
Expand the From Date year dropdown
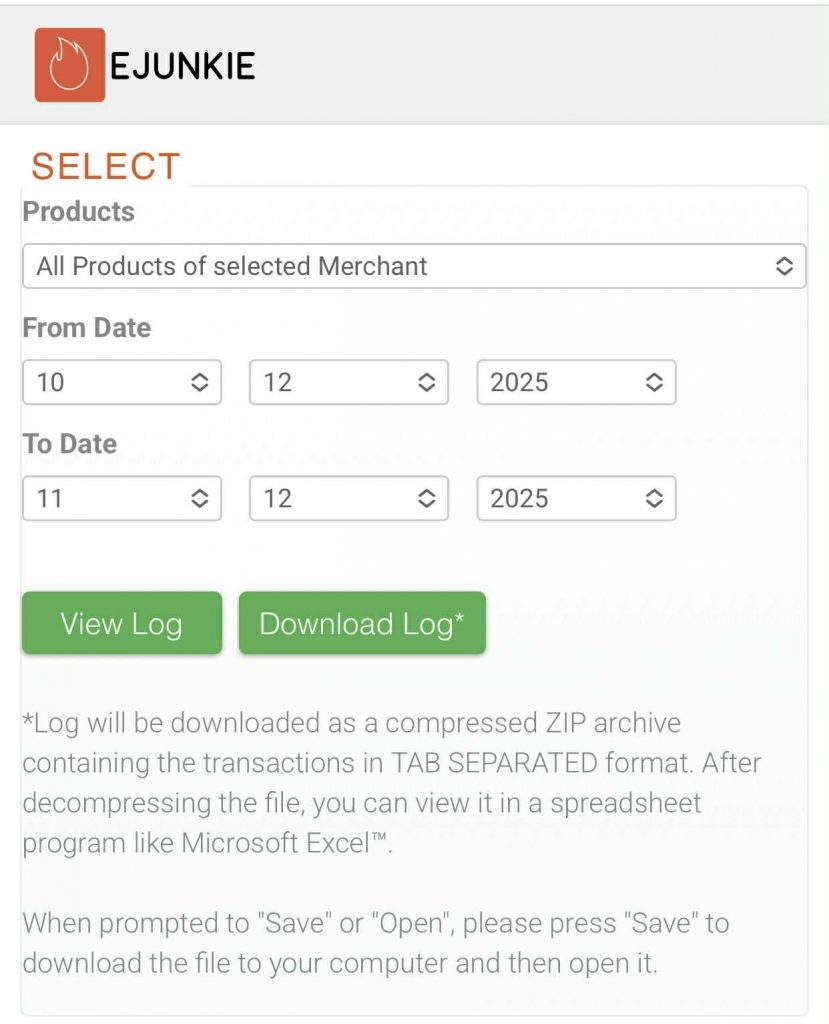575,382
